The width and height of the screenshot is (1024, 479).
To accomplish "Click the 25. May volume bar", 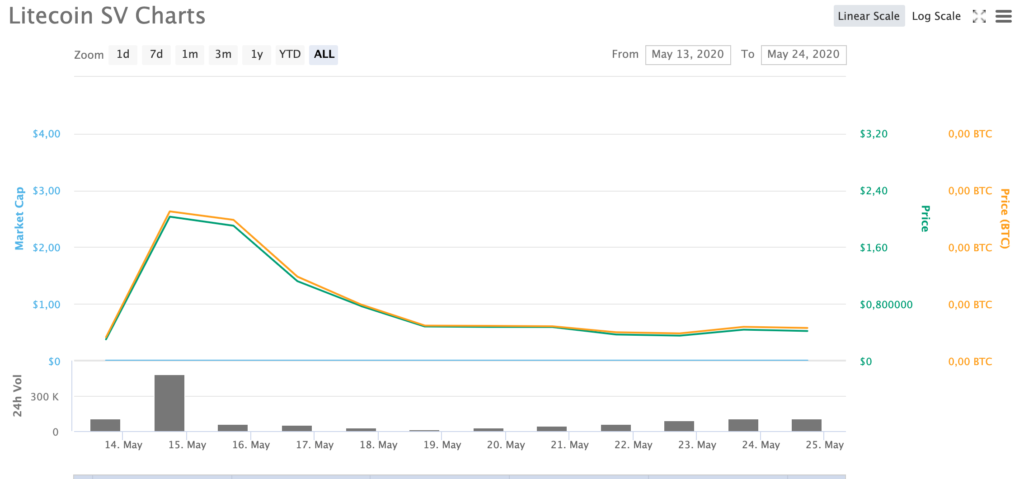I will click(x=807, y=425).
